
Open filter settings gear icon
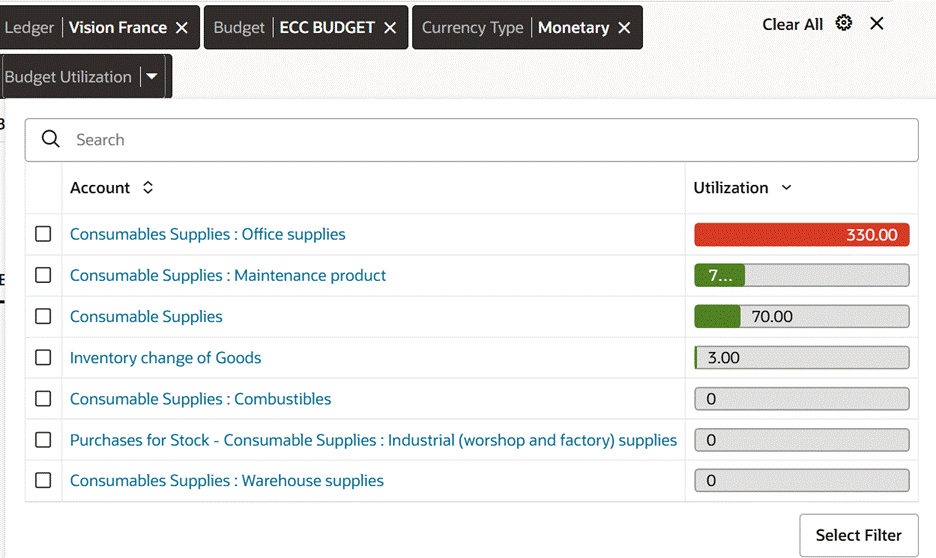click(844, 23)
